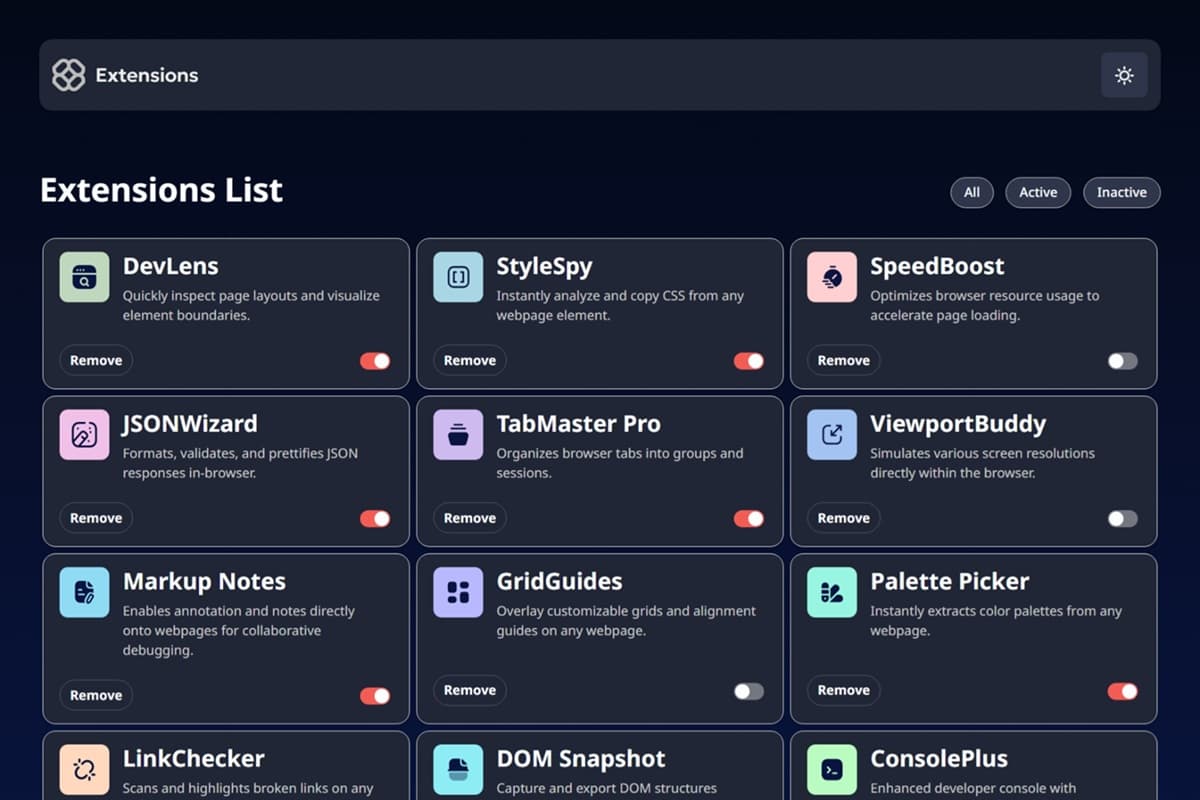Click the DOM Snapshot extension icon
This screenshot has width=1200, height=800.
tap(458, 770)
